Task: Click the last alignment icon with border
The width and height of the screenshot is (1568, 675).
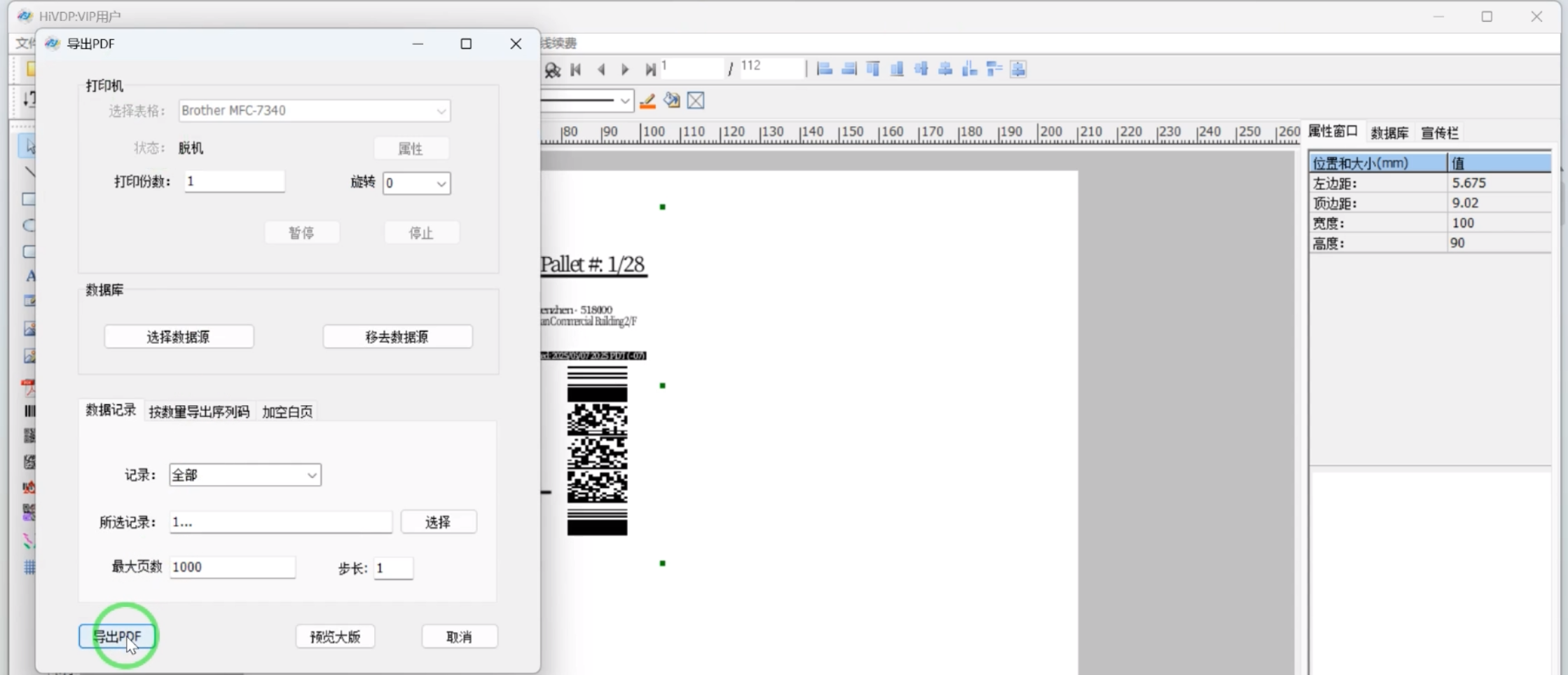Action: pyautogui.click(x=1018, y=69)
